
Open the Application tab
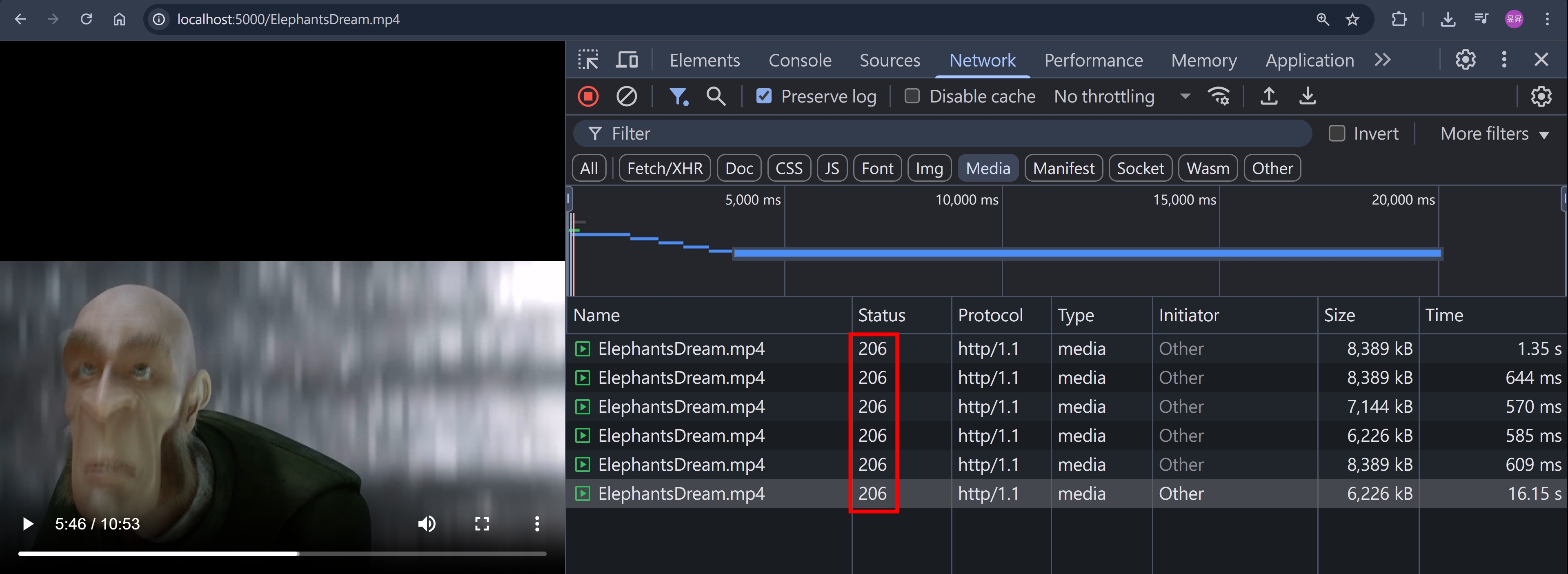pyautogui.click(x=1310, y=60)
